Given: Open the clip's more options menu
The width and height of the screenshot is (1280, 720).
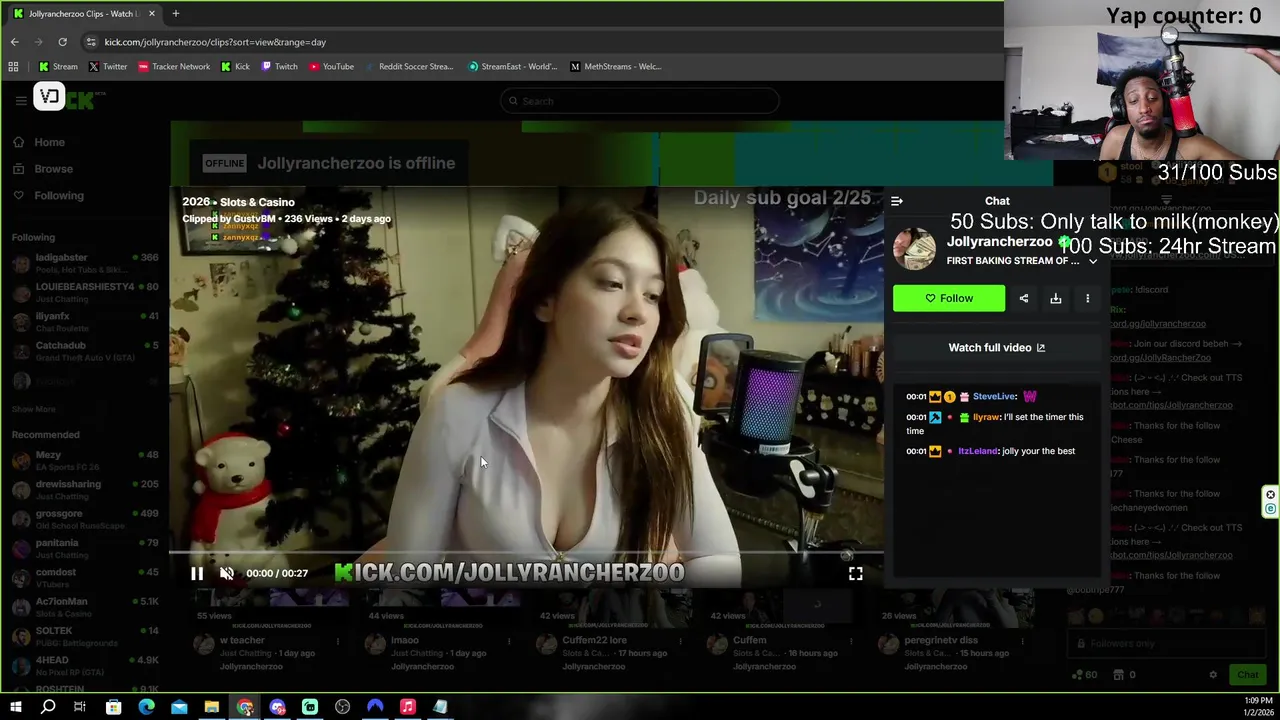Looking at the screenshot, I should click(x=1088, y=298).
